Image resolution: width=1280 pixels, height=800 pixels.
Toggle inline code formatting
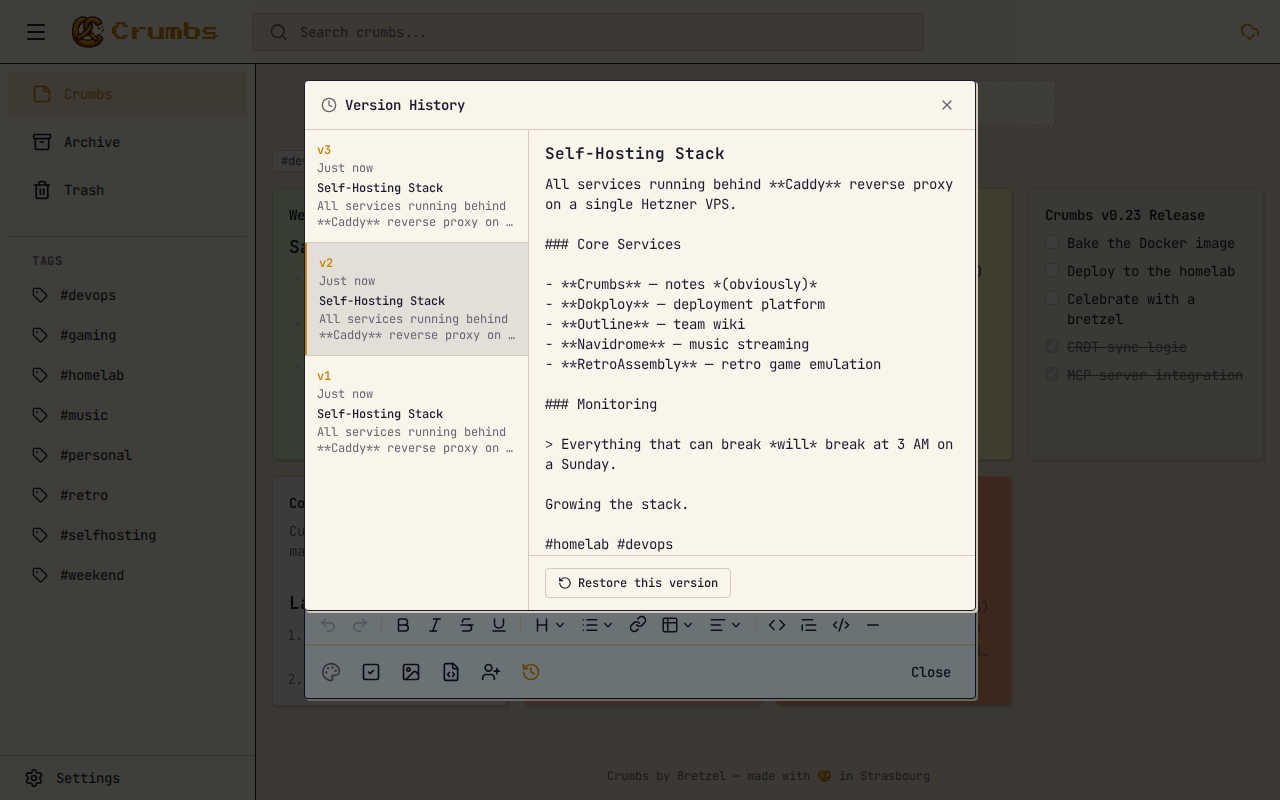pyautogui.click(x=777, y=625)
